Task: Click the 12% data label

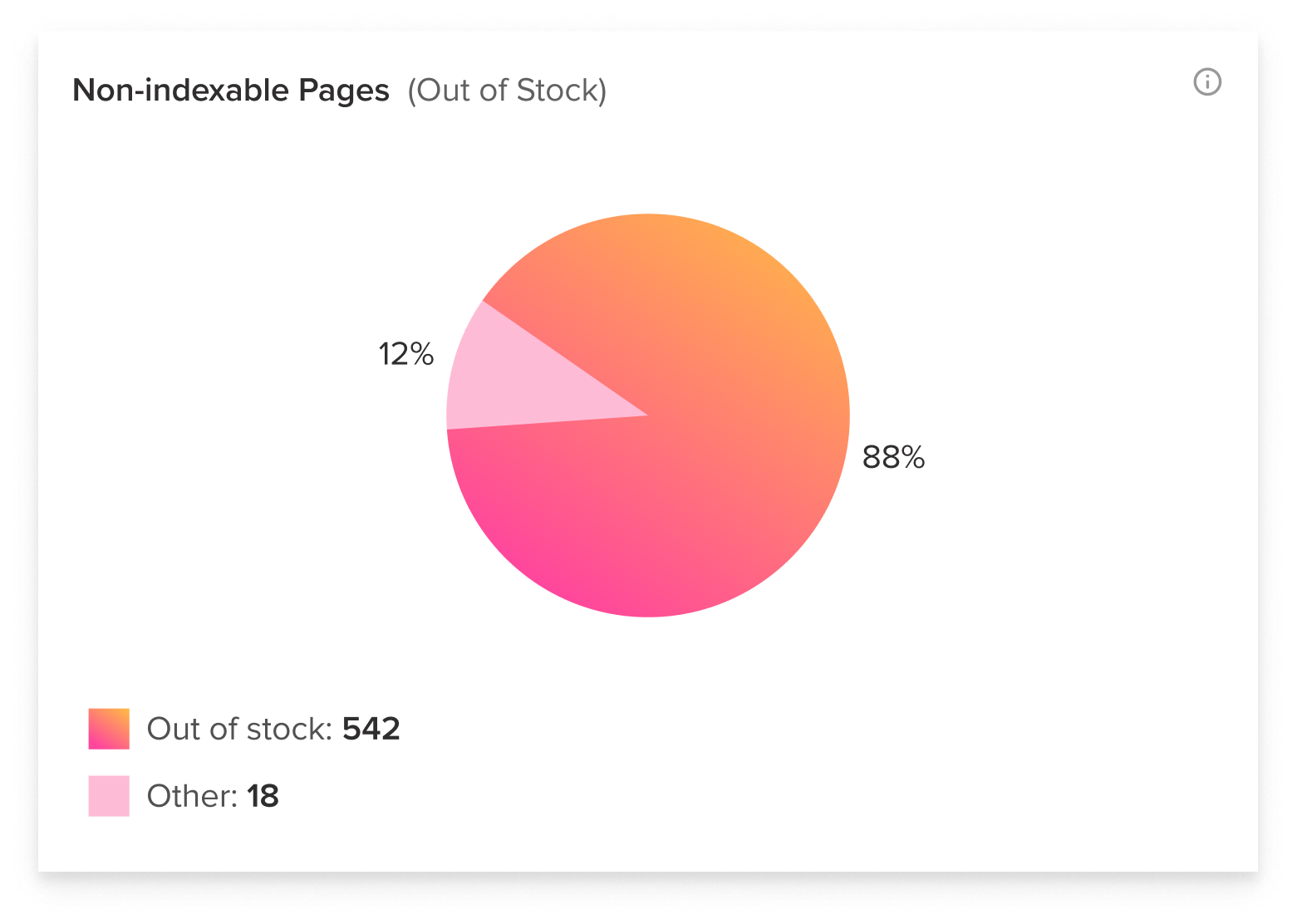Action: pyautogui.click(x=405, y=355)
